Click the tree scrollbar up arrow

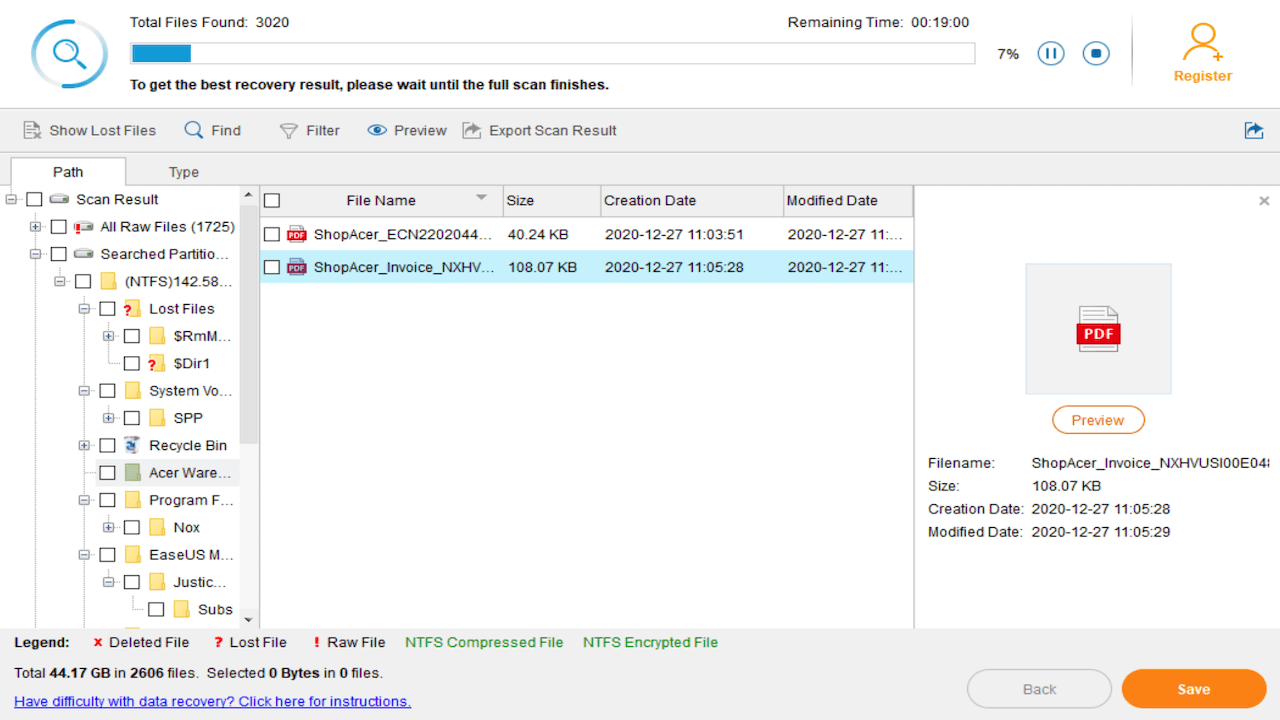pyautogui.click(x=249, y=194)
